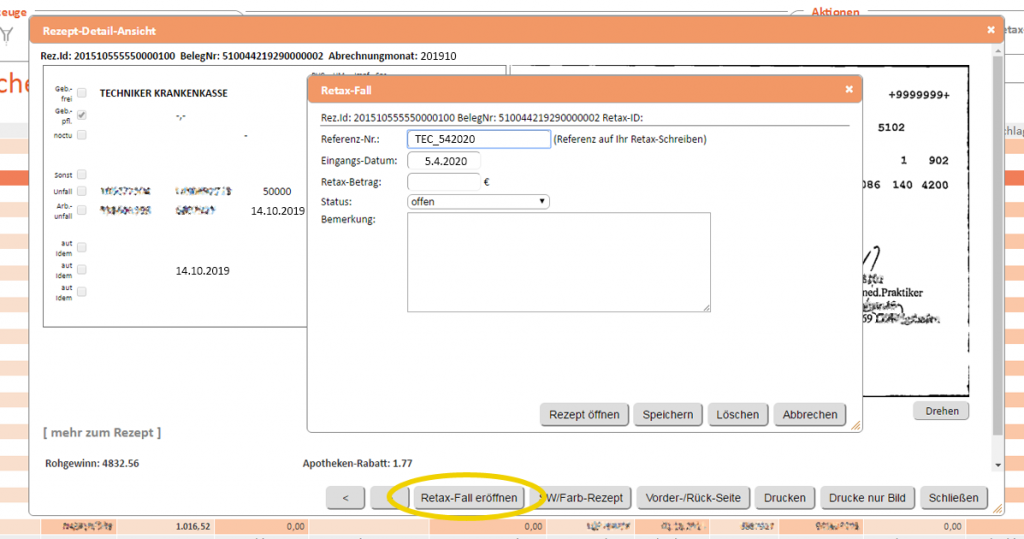The height and width of the screenshot is (539, 1024).
Task: Go to previous prescription with < button
Action: tap(345, 497)
